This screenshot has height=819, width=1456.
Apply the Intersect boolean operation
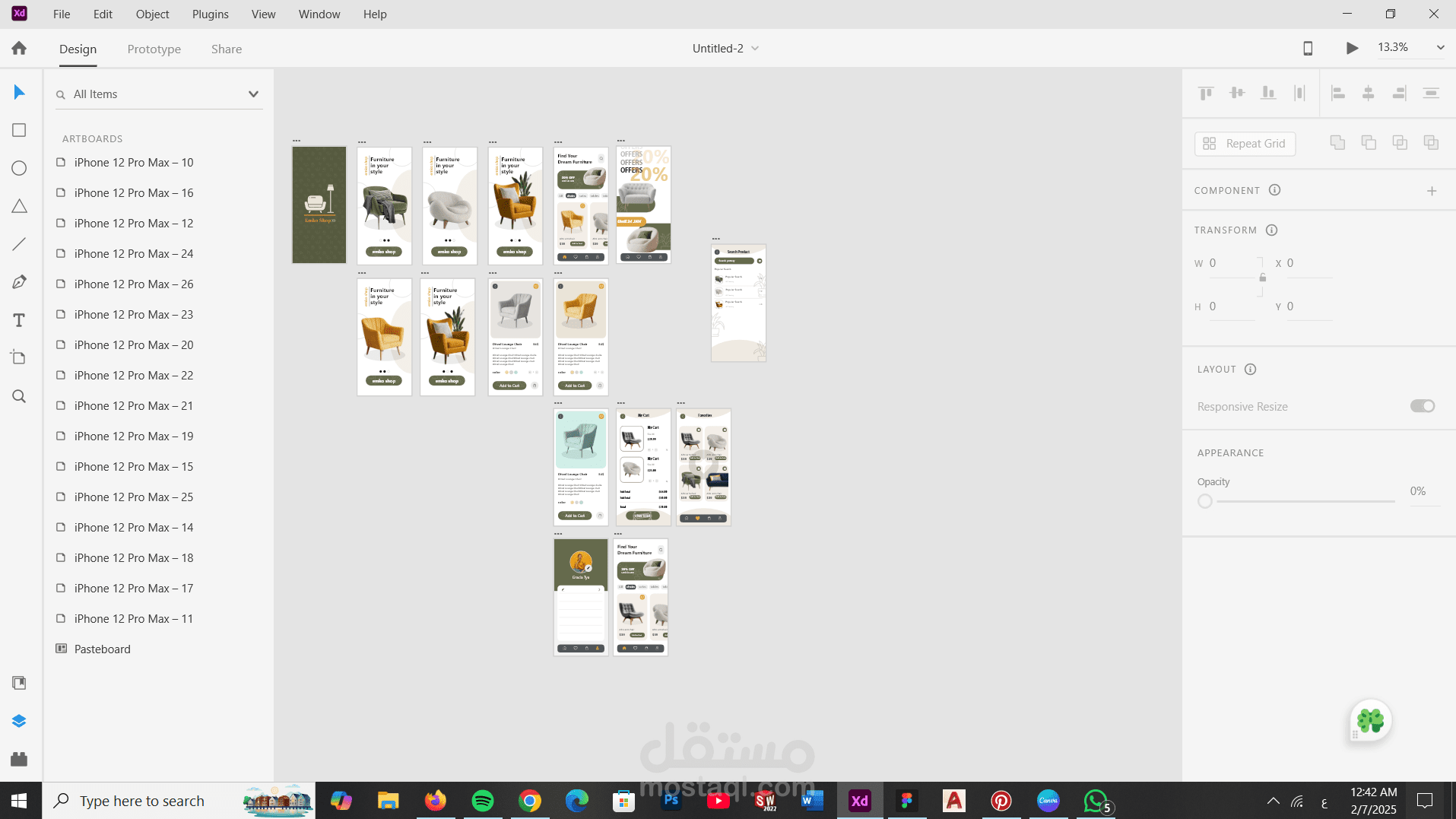1400,143
